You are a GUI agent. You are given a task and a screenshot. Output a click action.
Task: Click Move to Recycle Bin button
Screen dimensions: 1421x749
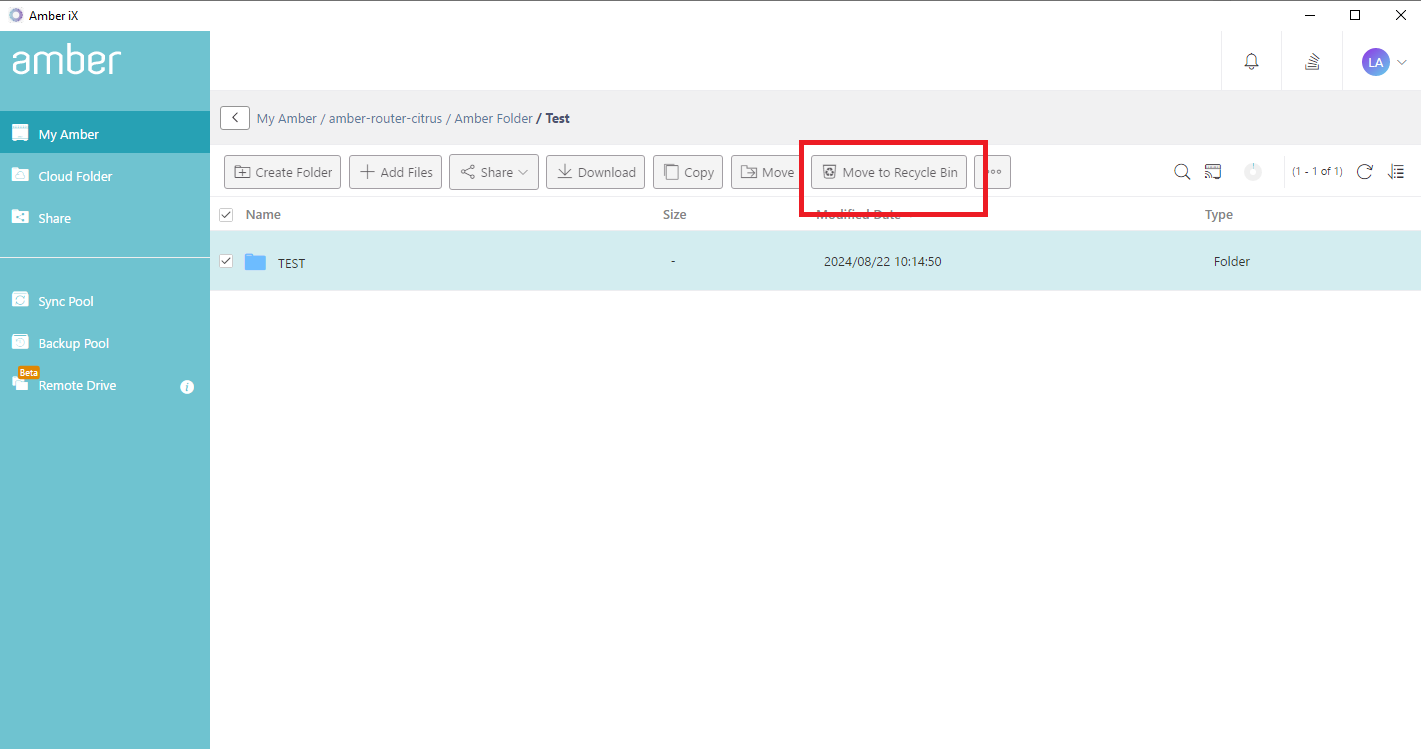pyautogui.click(x=889, y=172)
